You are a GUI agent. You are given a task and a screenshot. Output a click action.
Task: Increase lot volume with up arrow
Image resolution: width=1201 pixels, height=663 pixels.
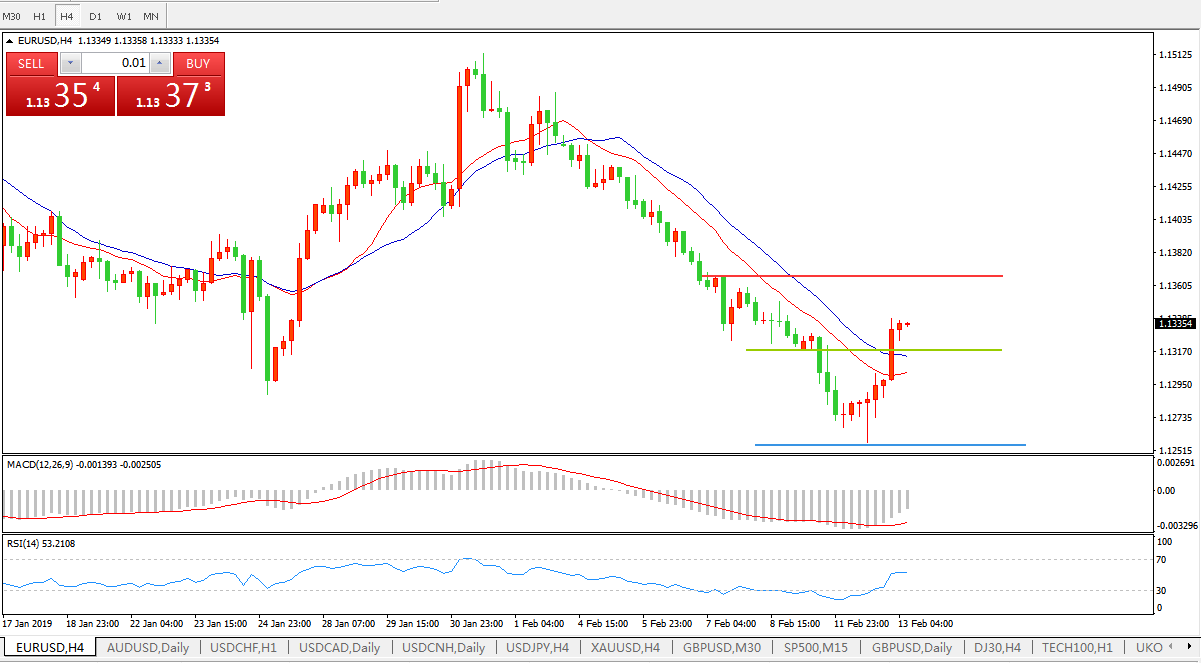tap(162, 63)
